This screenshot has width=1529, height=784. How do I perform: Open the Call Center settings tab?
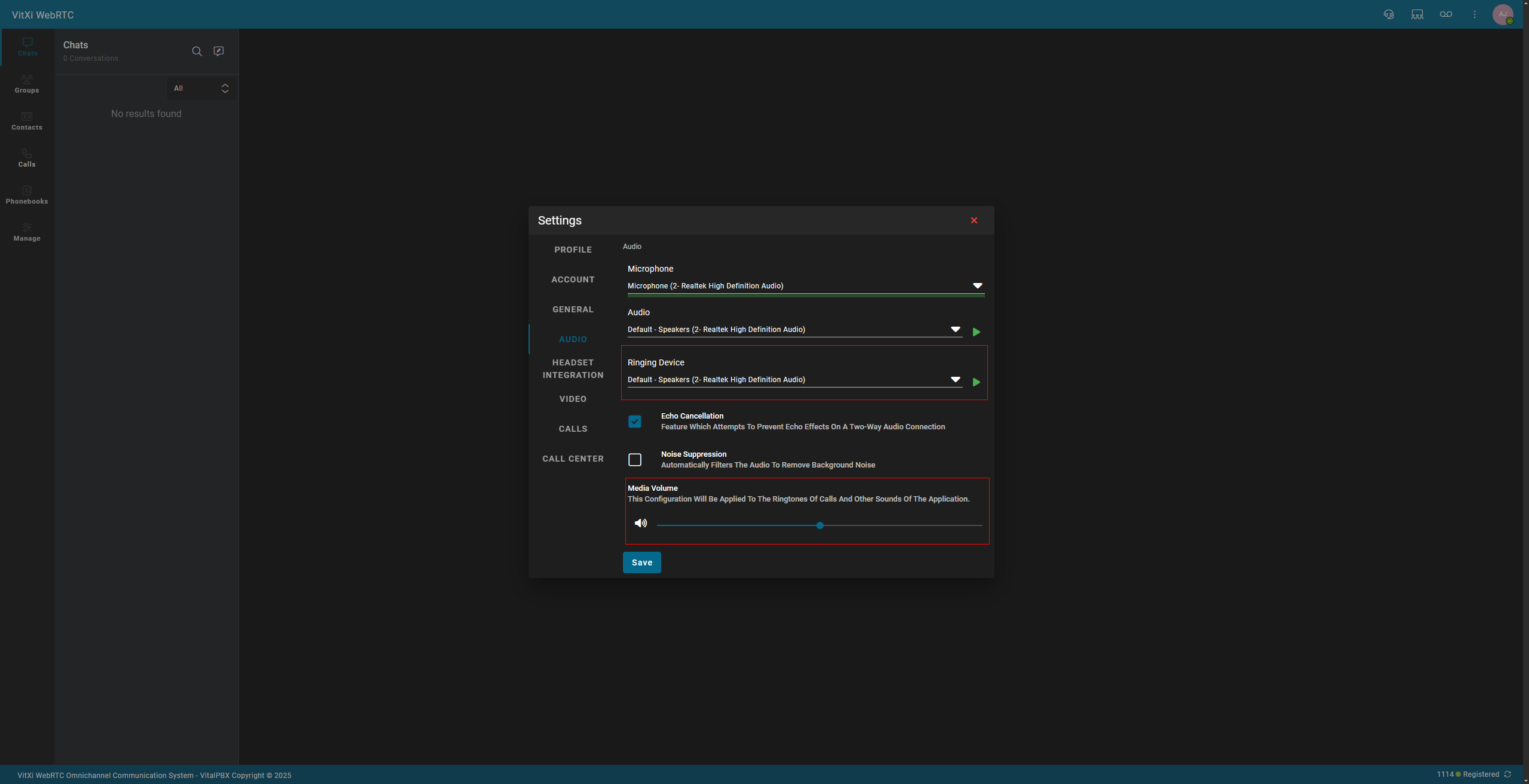coord(573,459)
